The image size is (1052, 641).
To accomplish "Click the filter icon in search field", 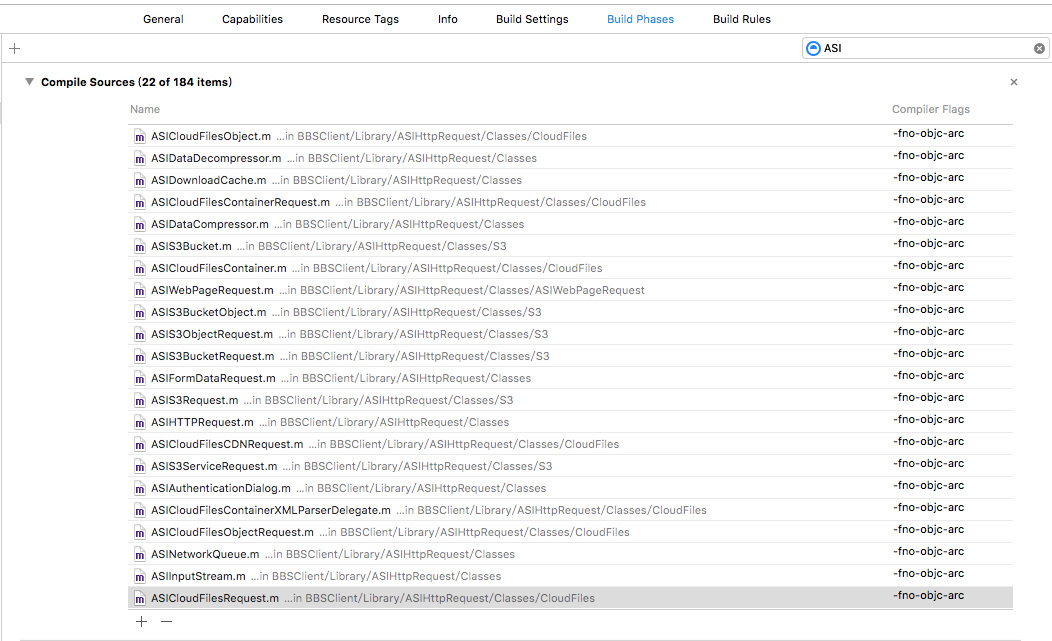I will (x=813, y=48).
